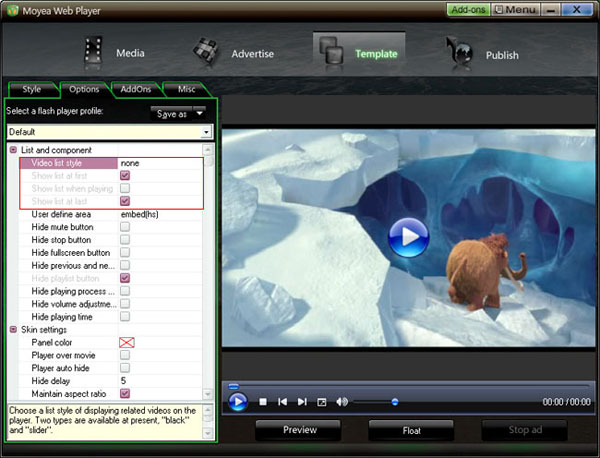The width and height of the screenshot is (600, 458).
Task: Enable Hide fullscreen button checkbox
Action: pos(125,253)
